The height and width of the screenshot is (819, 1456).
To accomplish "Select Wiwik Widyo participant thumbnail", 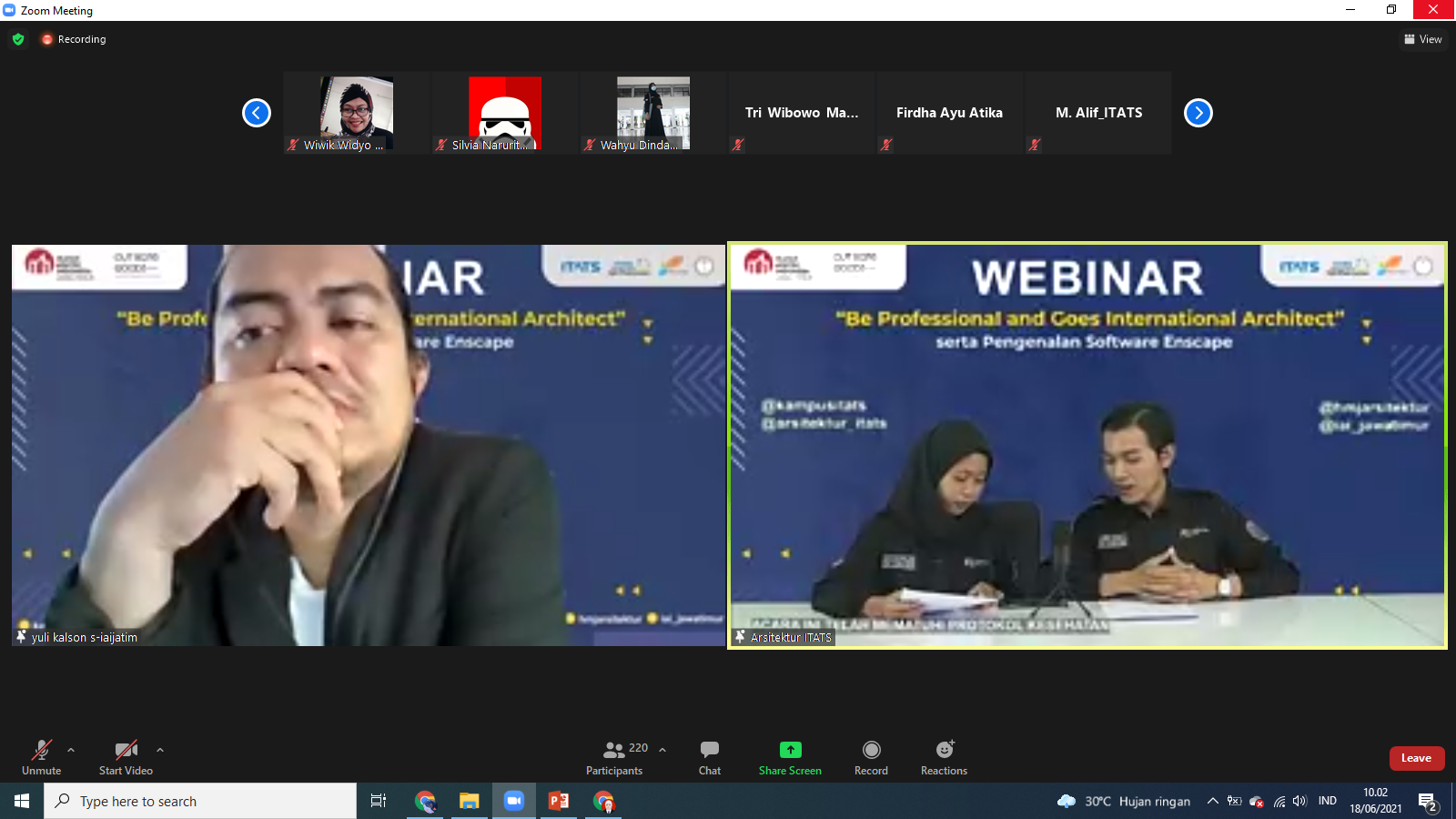I will point(356,113).
